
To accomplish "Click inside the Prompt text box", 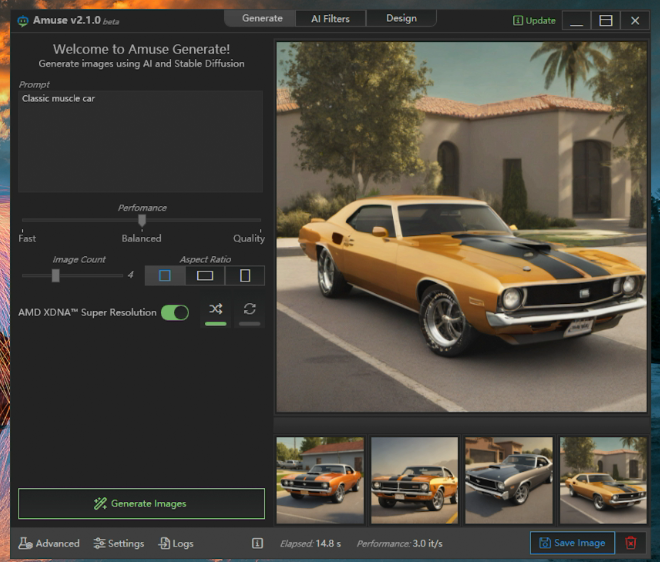I will point(140,140).
